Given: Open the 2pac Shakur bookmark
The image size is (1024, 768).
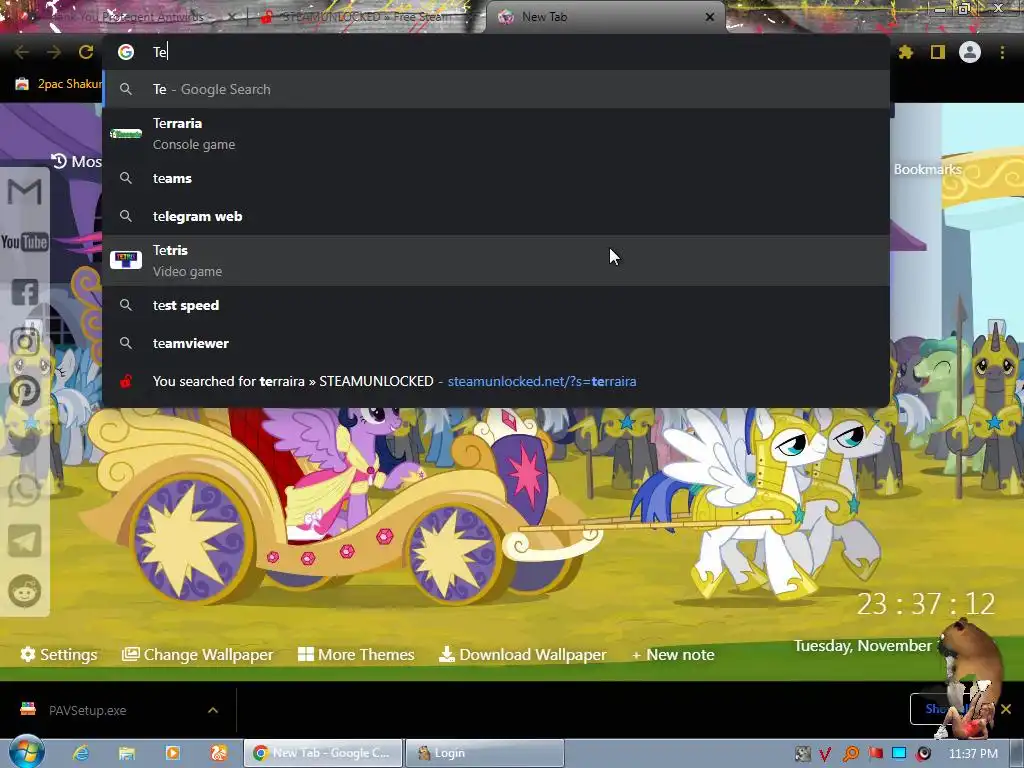Looking at the screenshot, I should coord(59,84).
